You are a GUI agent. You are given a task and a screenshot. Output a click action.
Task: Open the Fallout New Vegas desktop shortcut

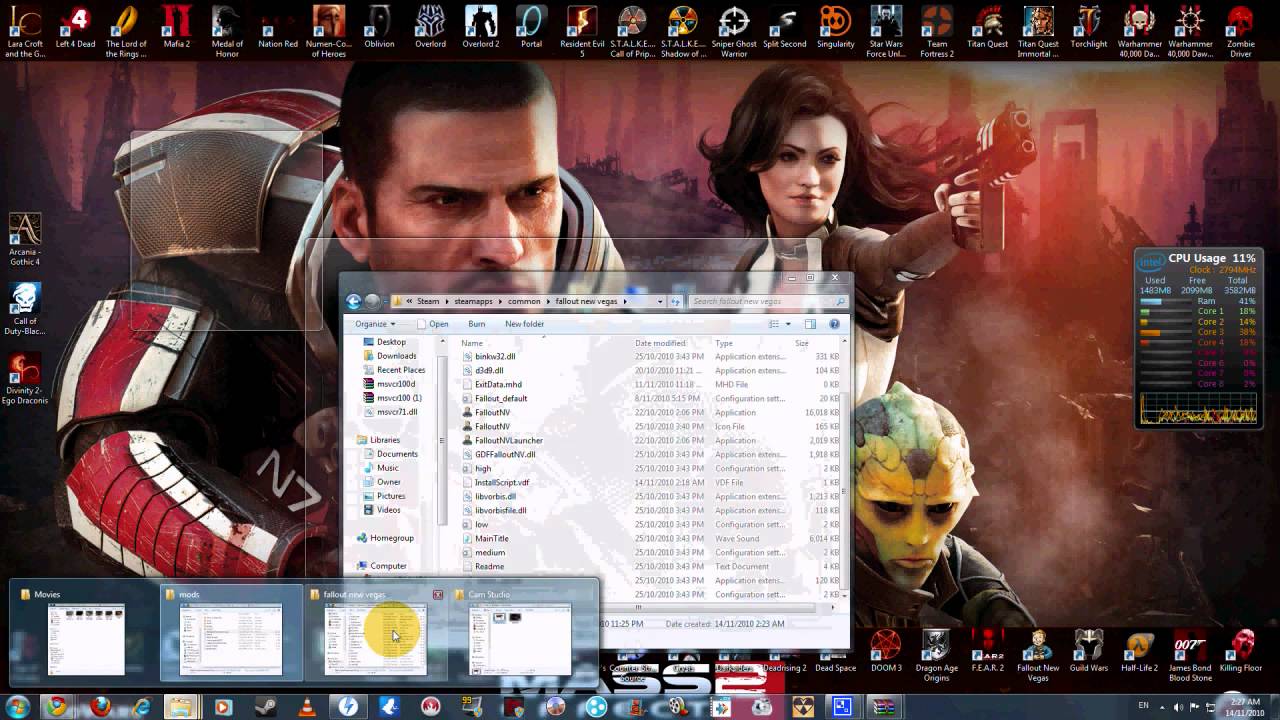(1038, 655)
